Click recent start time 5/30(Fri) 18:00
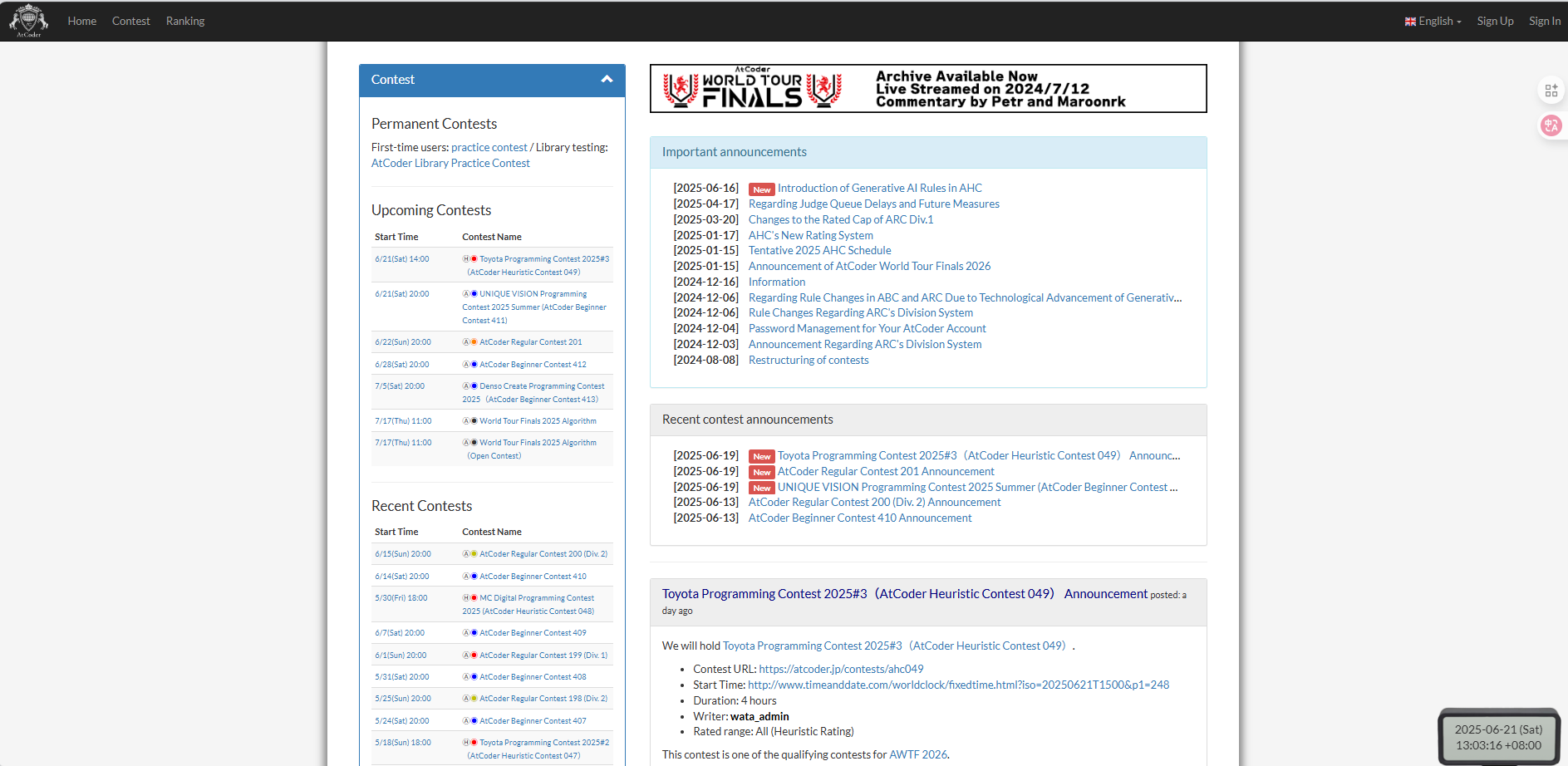Viewport: 1568px width, 766px height. coord(401,598)
